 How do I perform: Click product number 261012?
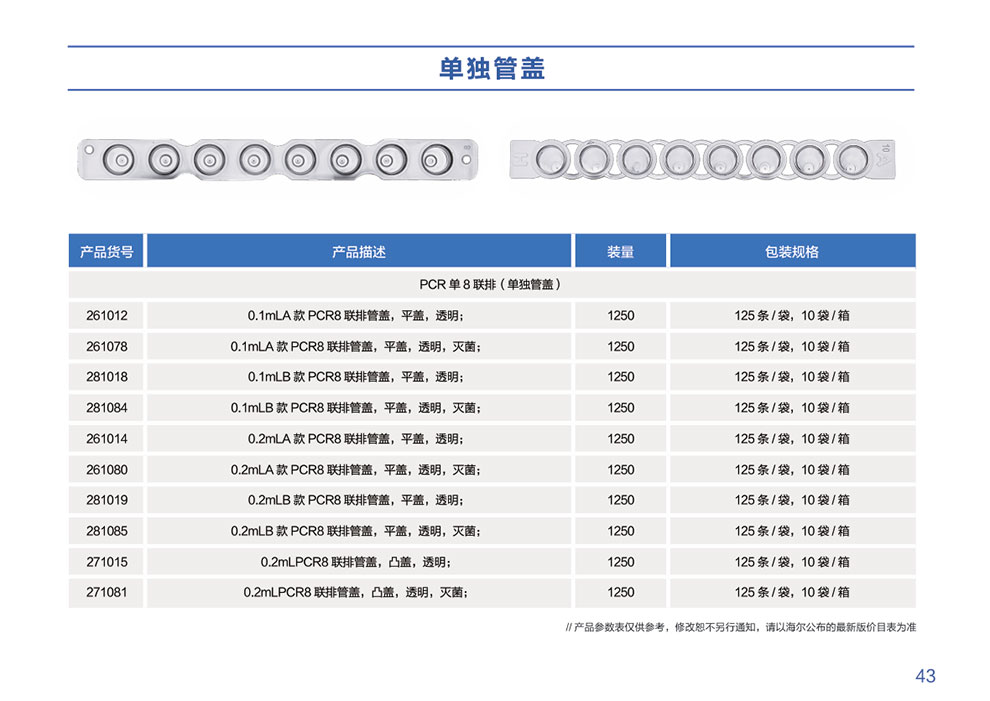[107, 316]
